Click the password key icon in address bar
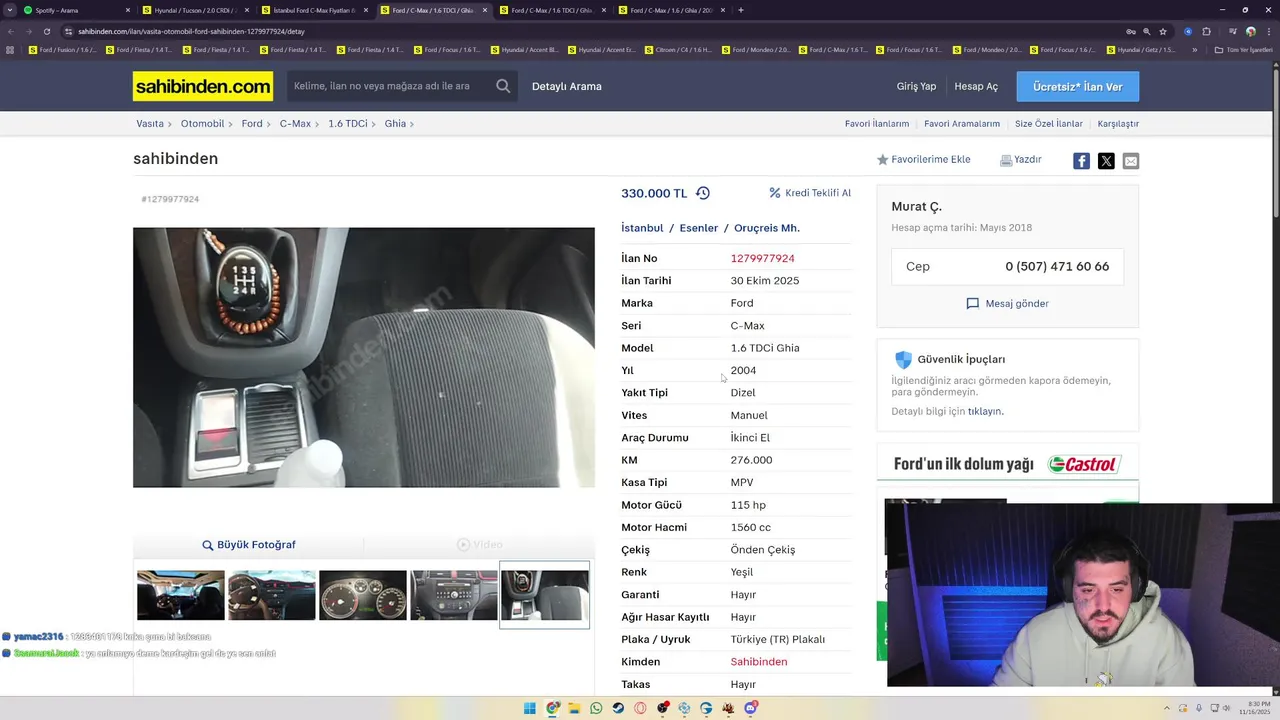1280x720 pixels. (1131, 31)
